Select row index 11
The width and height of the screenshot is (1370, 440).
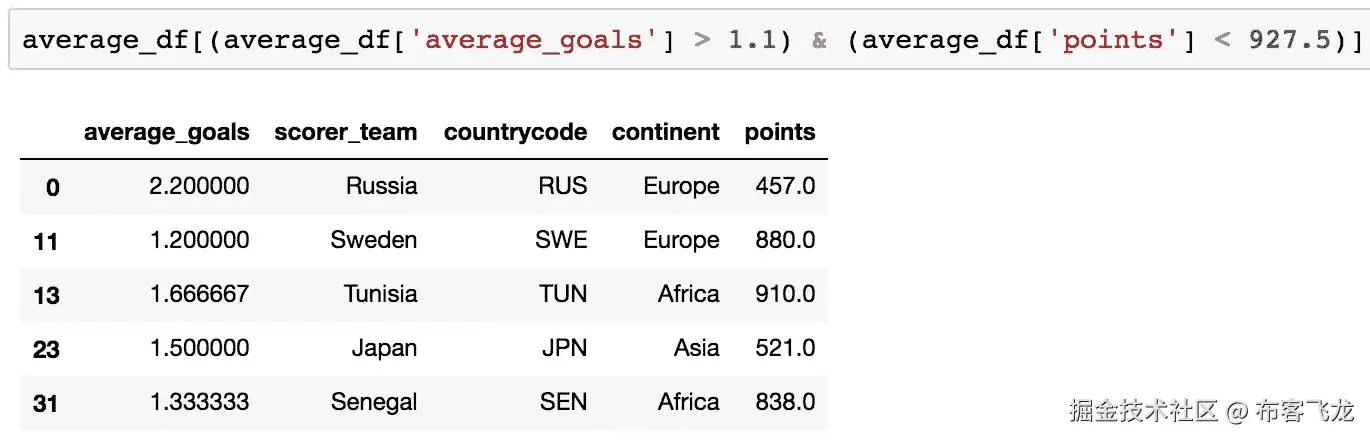[46, 241]
